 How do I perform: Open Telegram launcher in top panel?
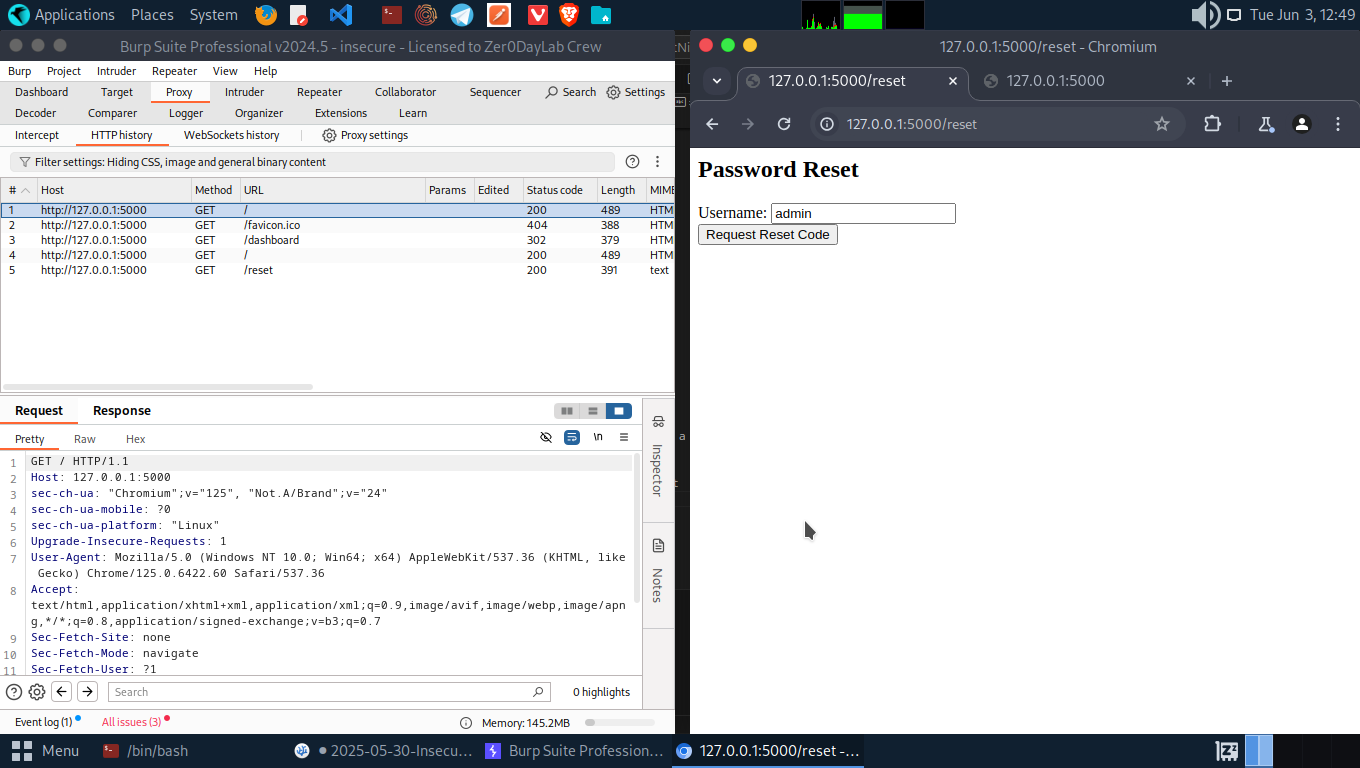point(461,15)
